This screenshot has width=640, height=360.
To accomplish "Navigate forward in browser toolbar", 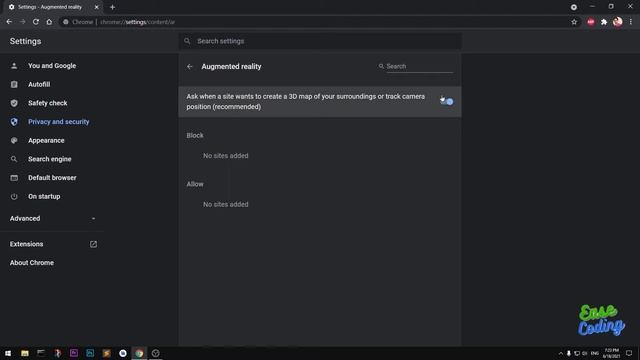I will (22, 22).
